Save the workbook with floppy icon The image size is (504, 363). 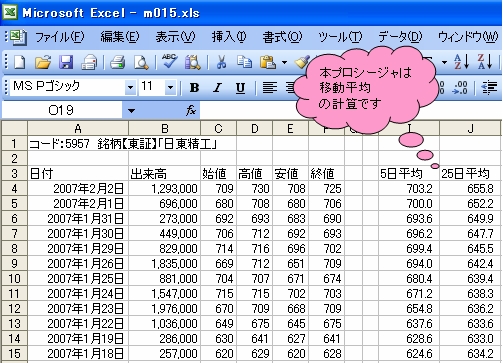tap(66, 62)
